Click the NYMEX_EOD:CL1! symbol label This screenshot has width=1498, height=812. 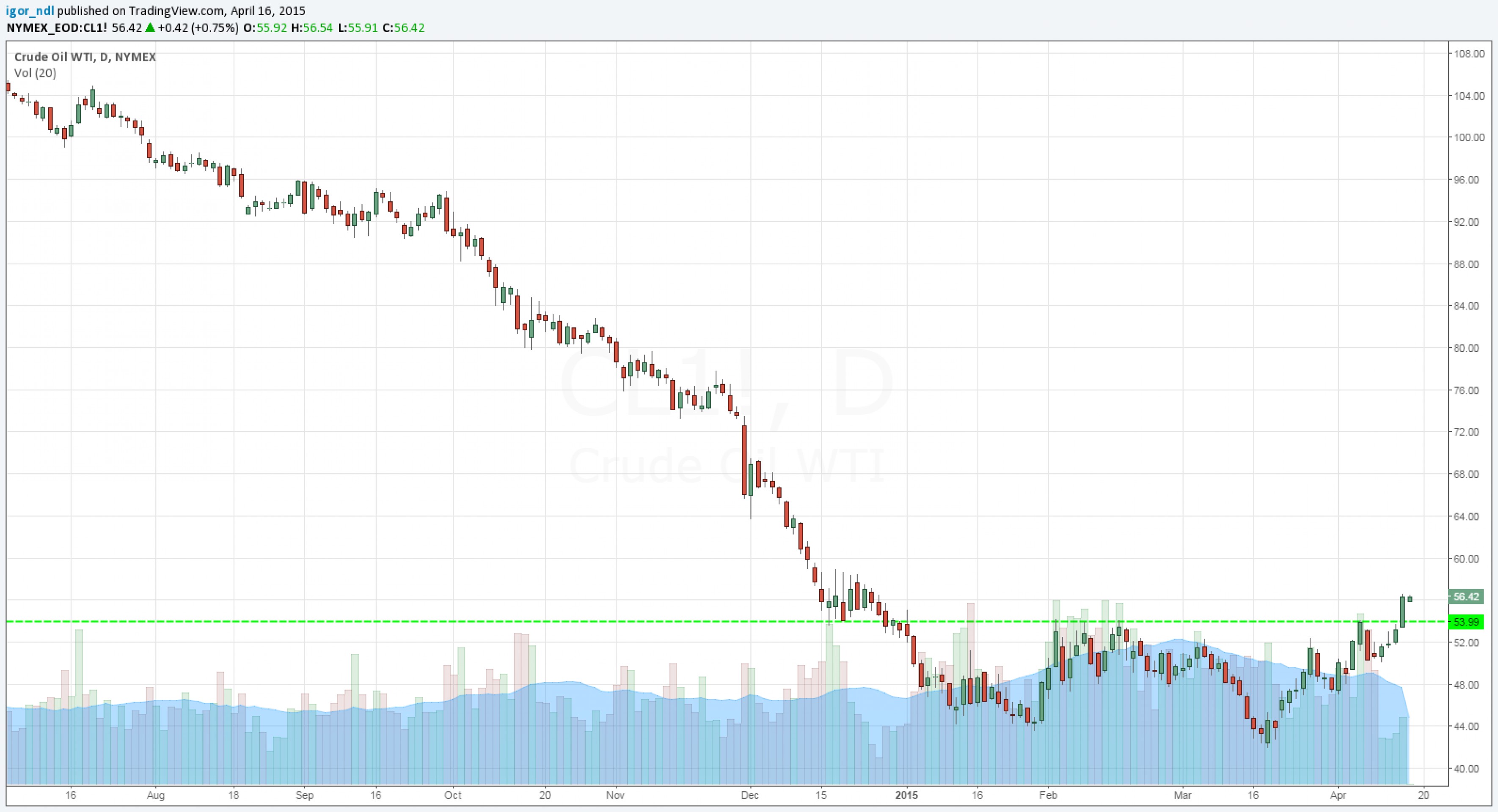[x=56, y=28]
